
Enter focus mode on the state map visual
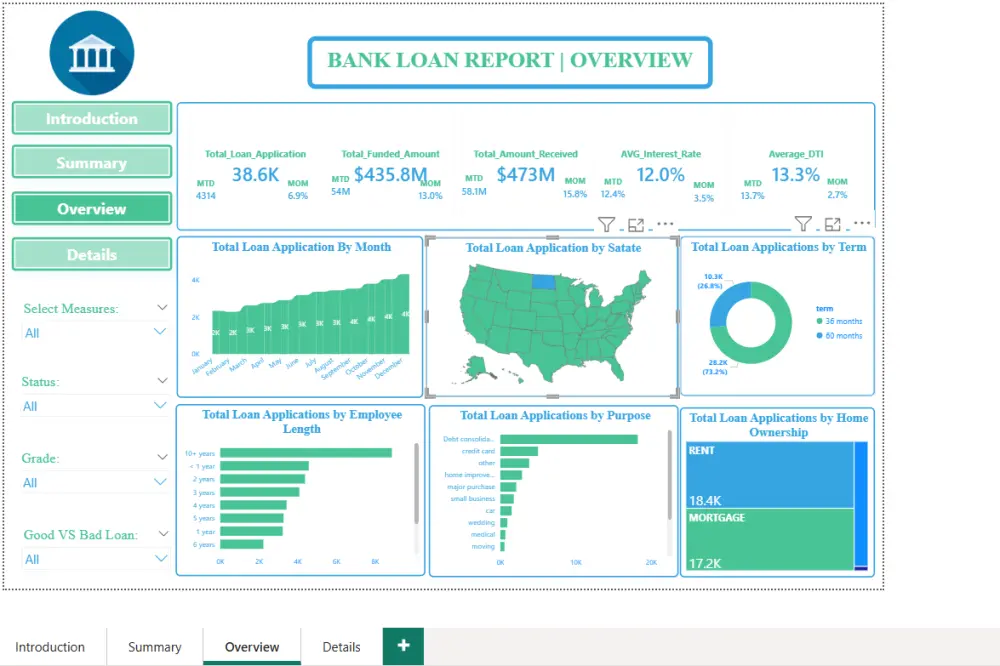[637, 223]
